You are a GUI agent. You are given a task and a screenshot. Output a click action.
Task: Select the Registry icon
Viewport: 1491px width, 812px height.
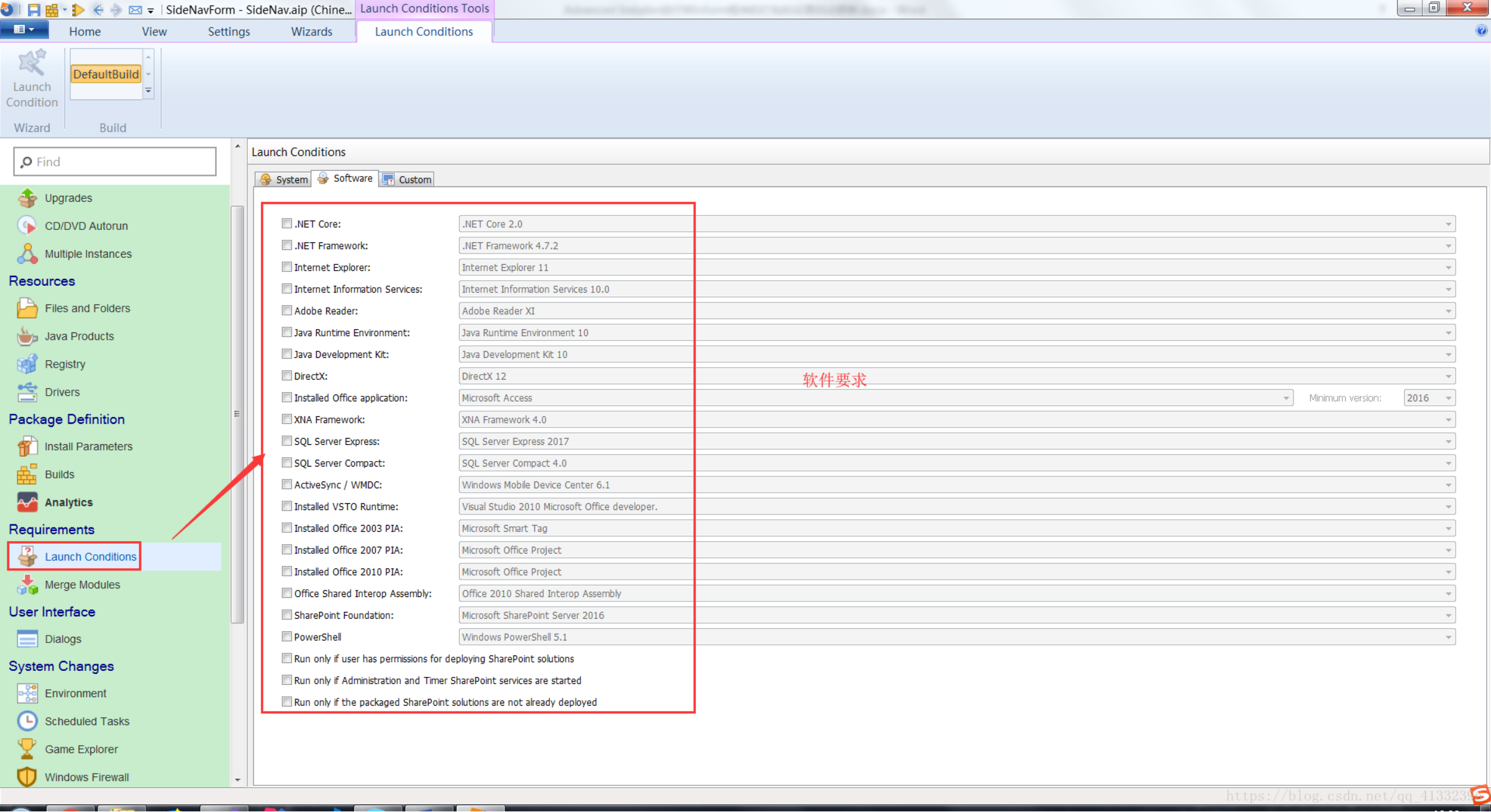tap(27, 364)
